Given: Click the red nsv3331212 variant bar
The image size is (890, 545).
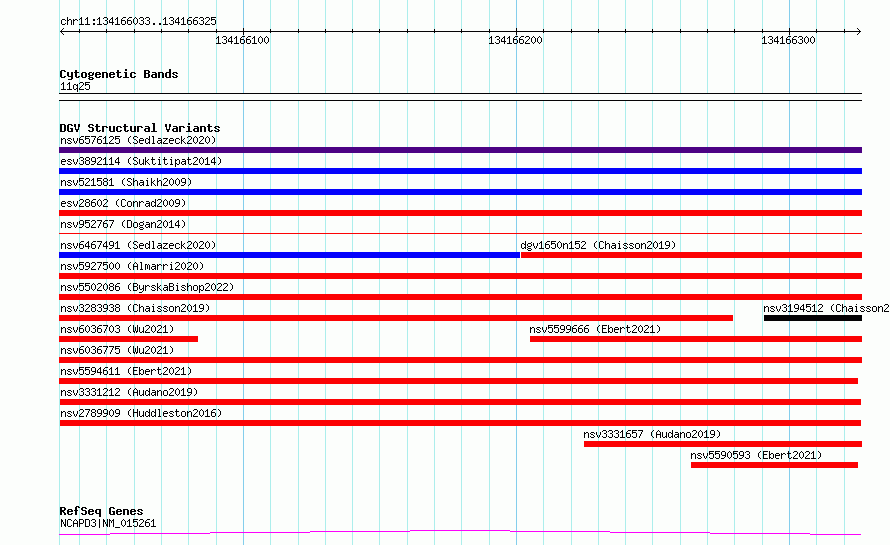Looking at the screenshot, I should point(460,402).
